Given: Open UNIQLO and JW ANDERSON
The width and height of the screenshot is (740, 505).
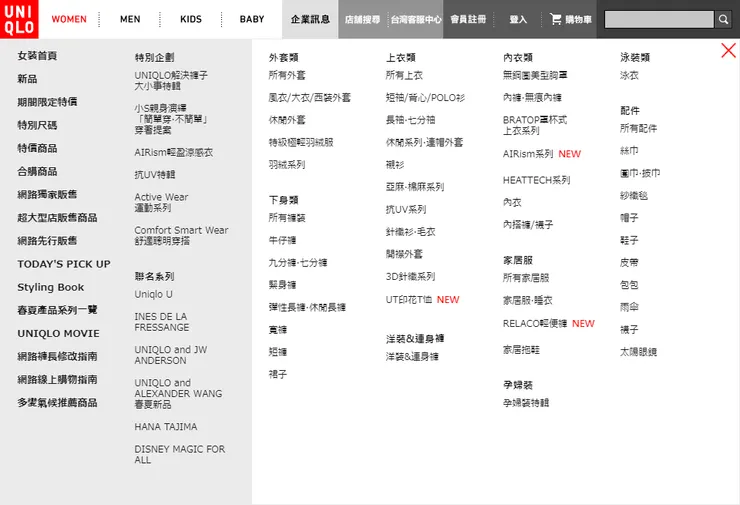Looking at the screenshot, I should click(171, 355).
